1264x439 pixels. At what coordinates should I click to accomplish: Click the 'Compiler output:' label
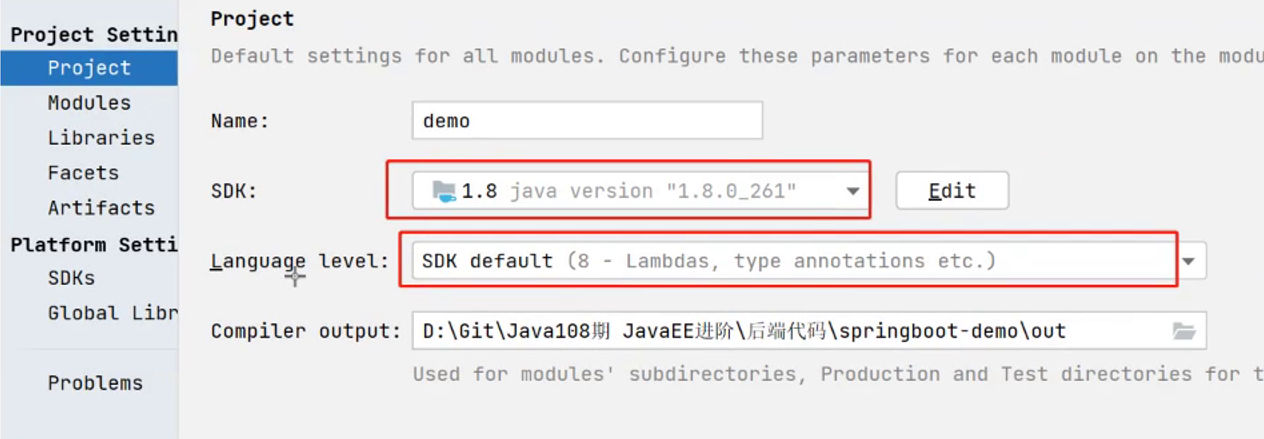(306, 331)
